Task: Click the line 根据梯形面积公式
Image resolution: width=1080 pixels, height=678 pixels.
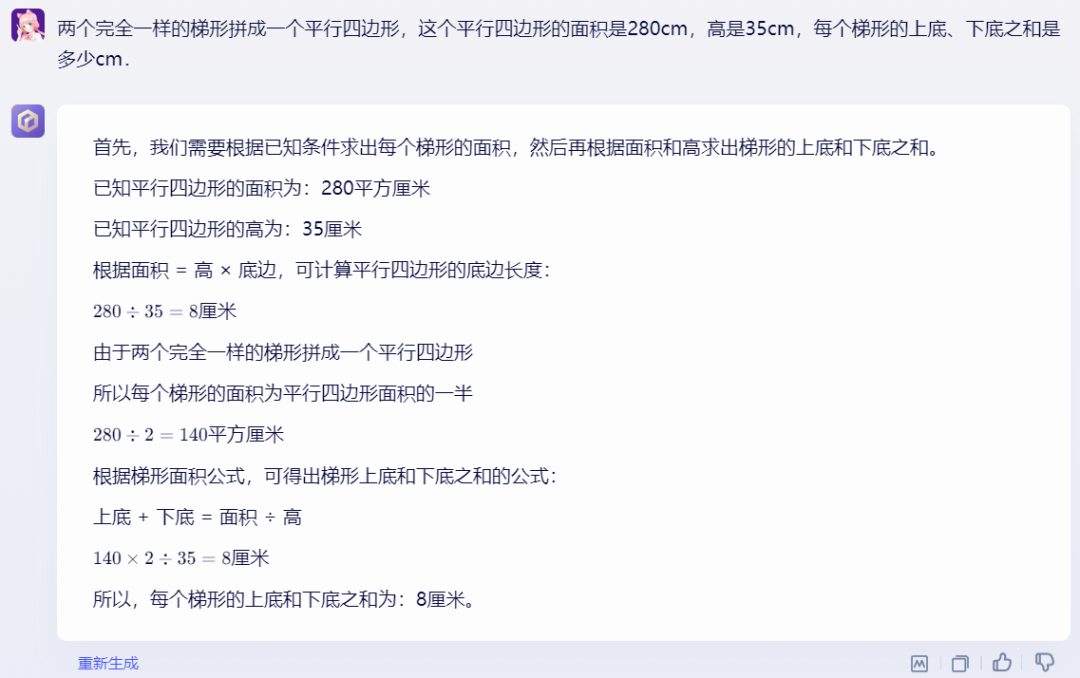Action: [x=325, y=476]
